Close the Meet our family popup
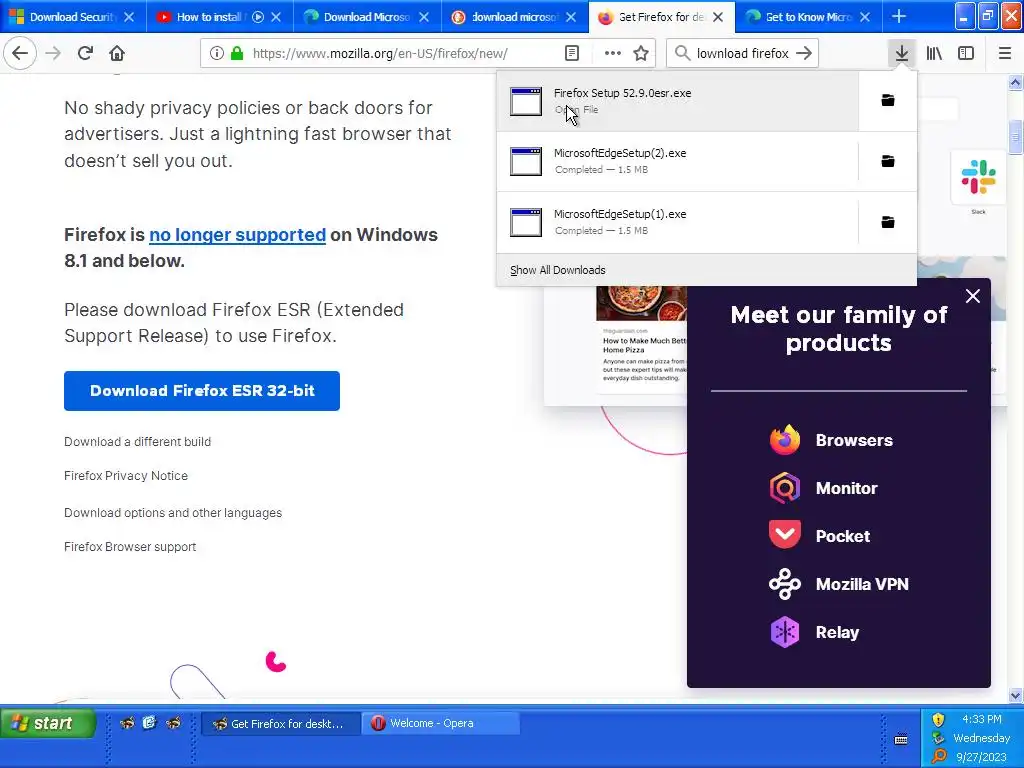 [x=972, y=296]
